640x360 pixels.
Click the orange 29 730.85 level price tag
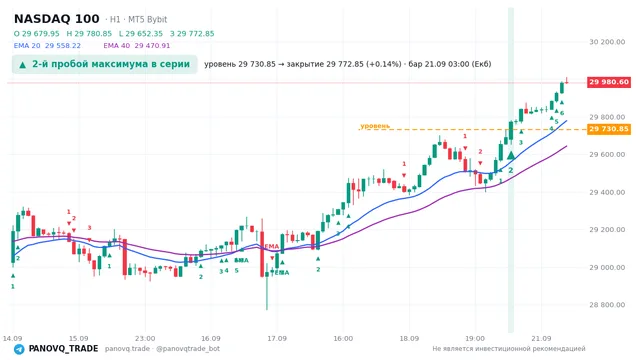[609, 129]
